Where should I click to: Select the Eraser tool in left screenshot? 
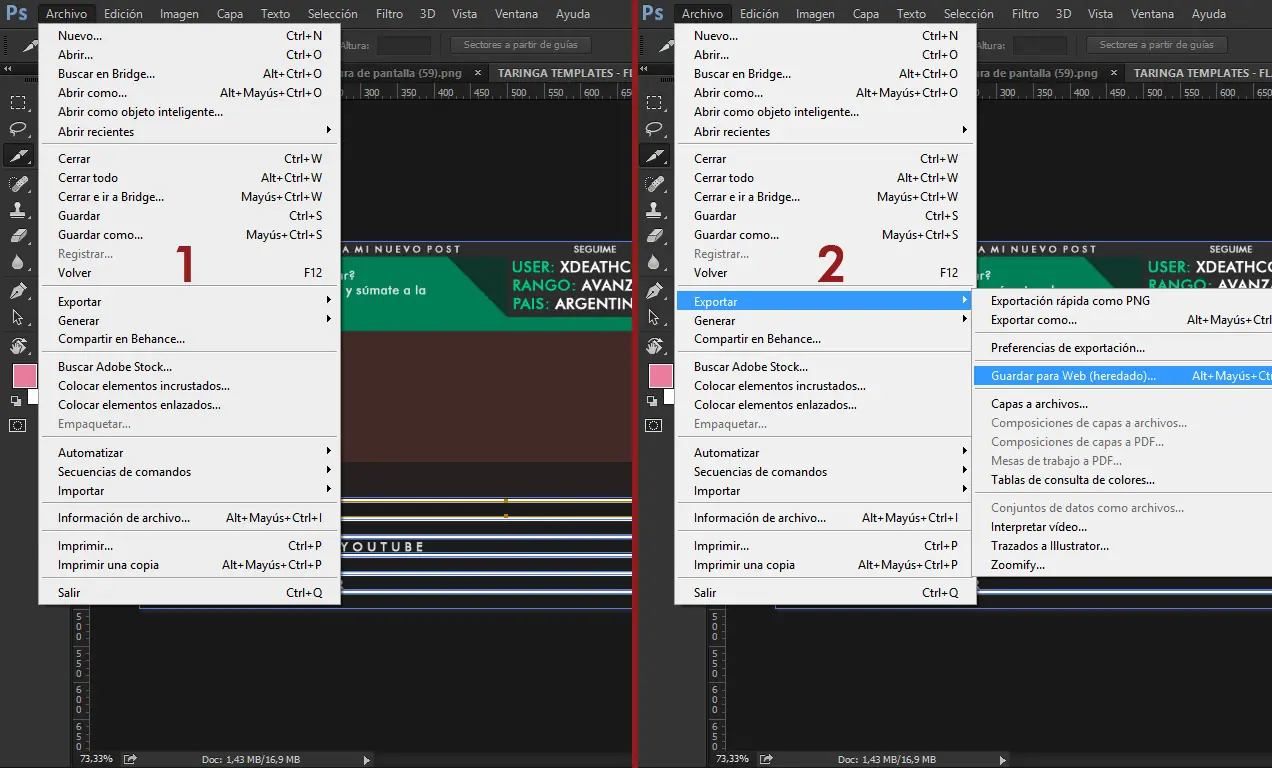pos(18,236)
